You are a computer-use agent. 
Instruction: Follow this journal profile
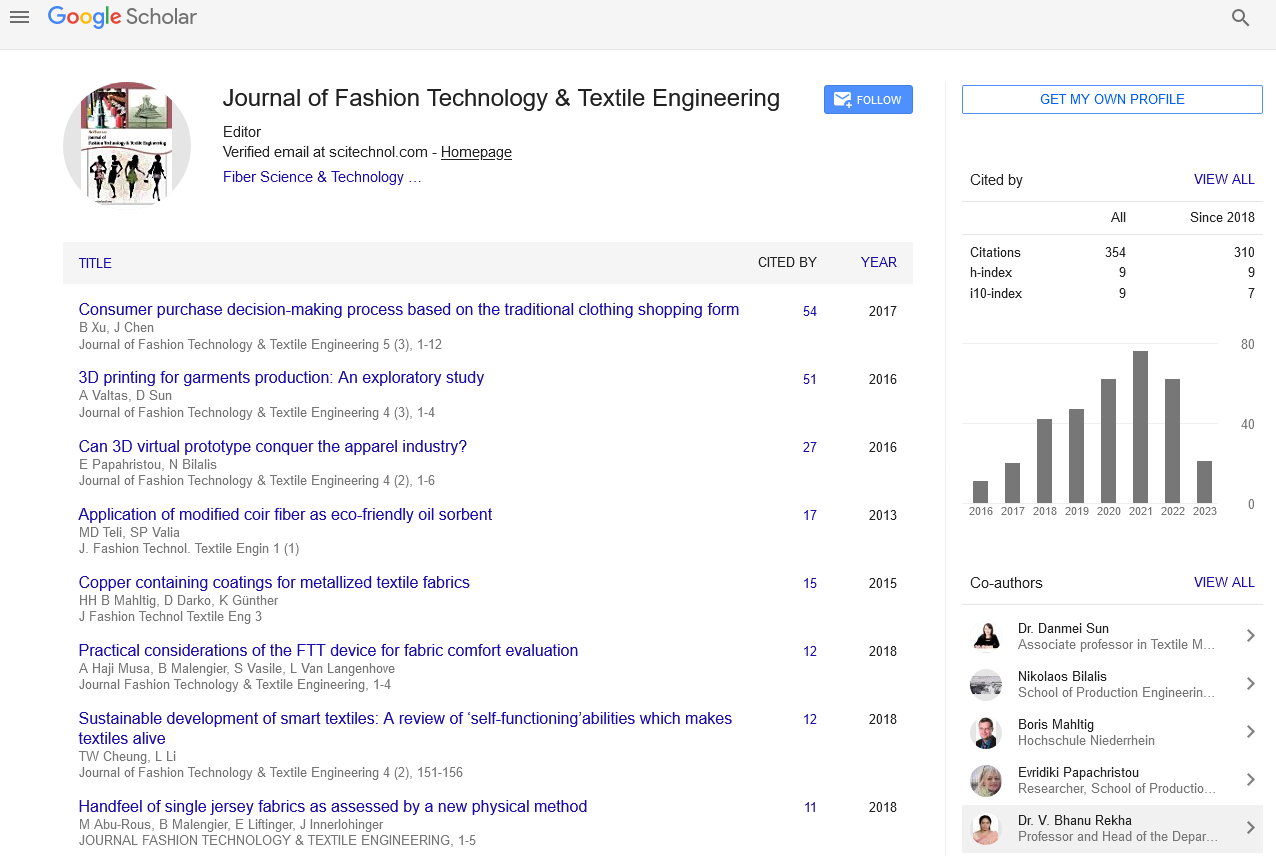(868, 100)
